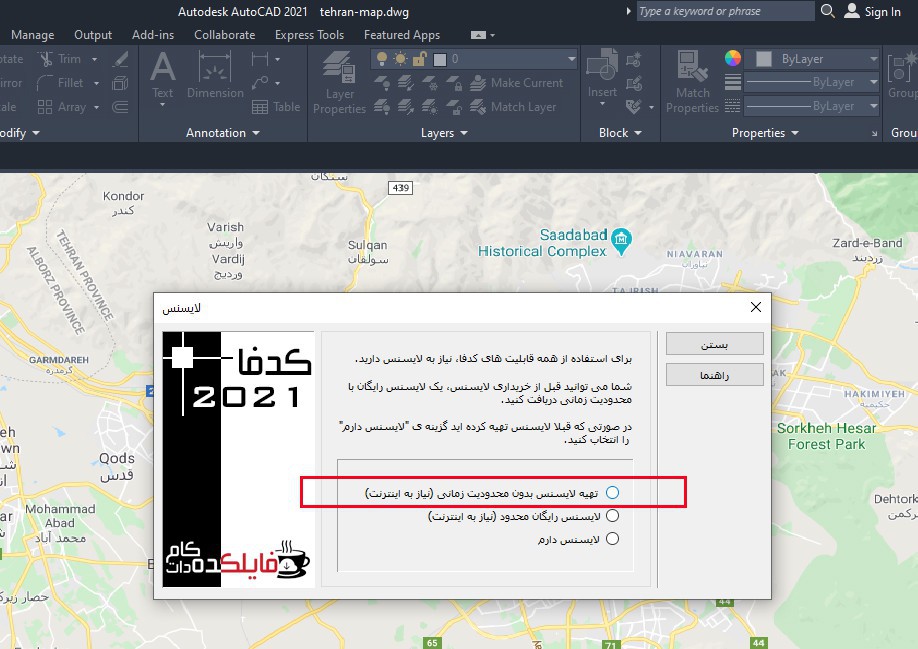This screenshot has height=649, width=918.
Task: Expand the Layers panel
Action: [x=444, y=133]
